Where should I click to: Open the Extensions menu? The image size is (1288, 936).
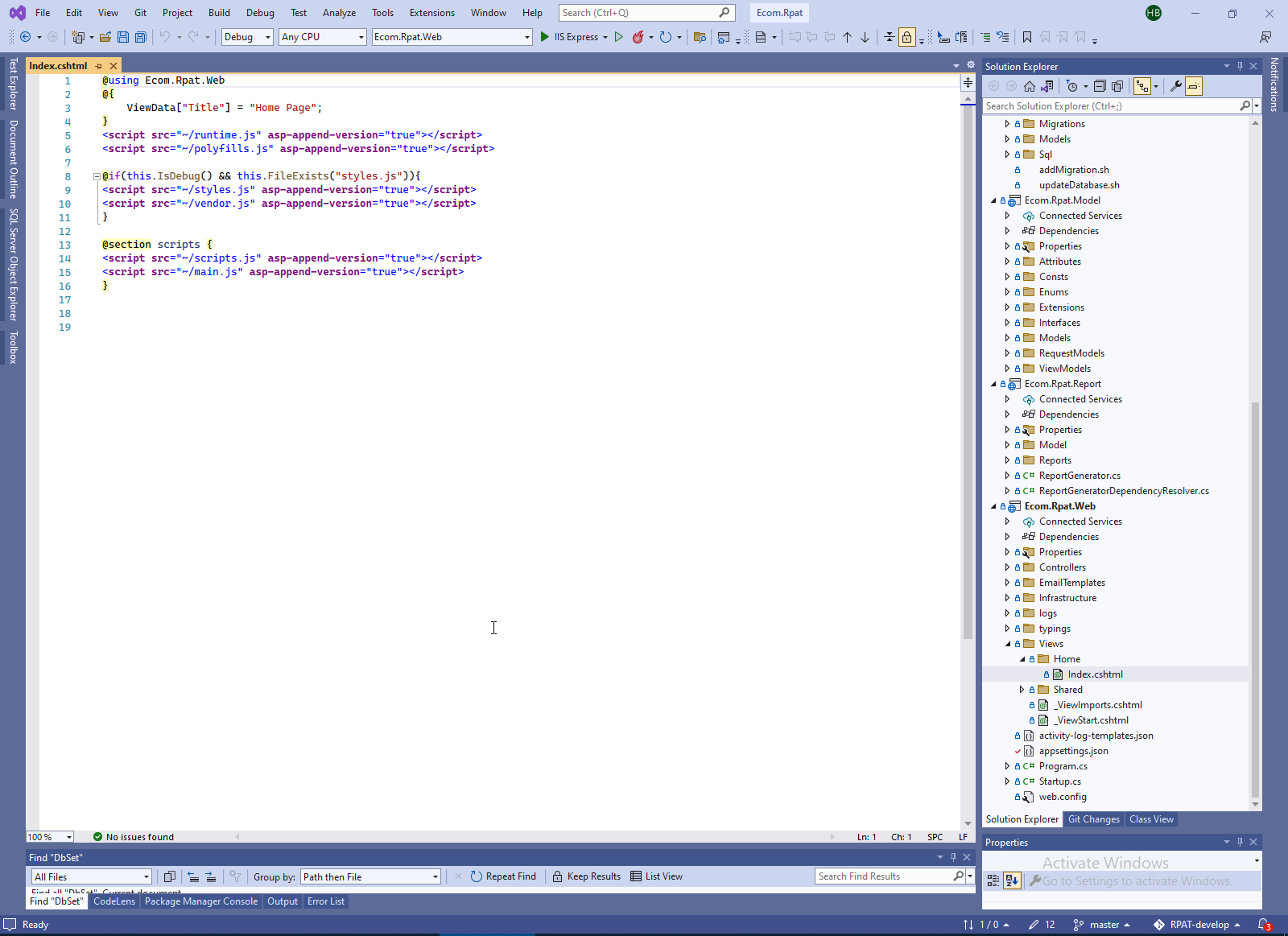[431, 13]
